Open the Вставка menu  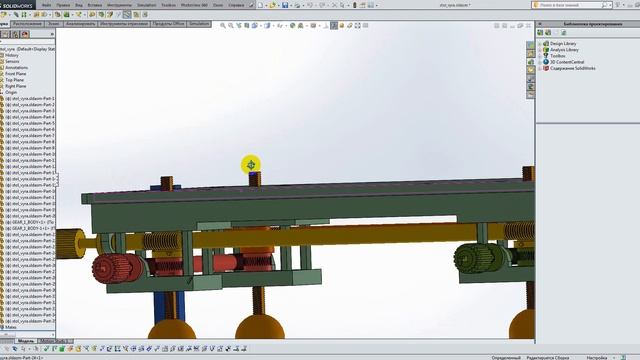pos(95,5)
